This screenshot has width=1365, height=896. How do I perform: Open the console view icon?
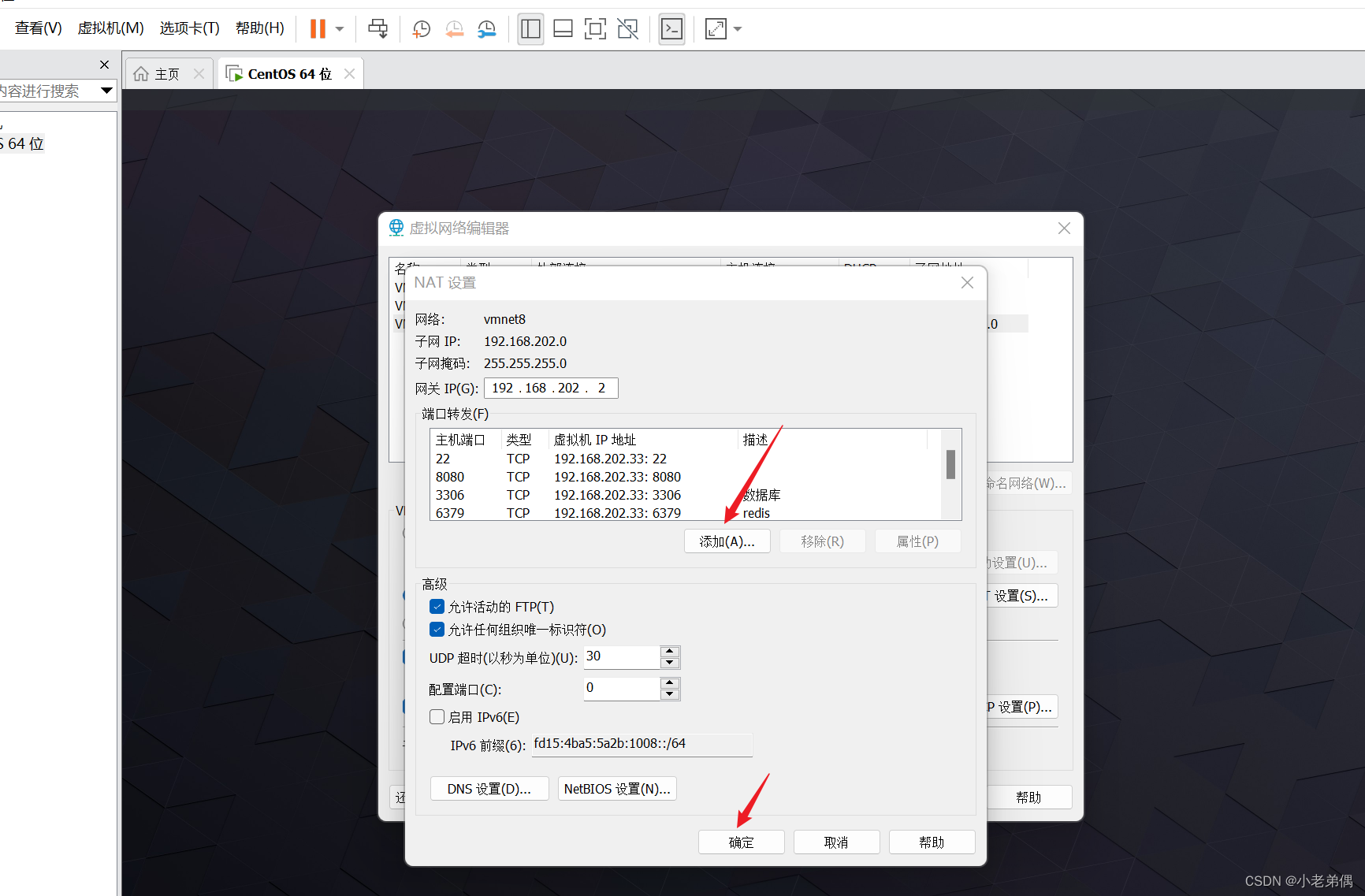(x=671, y=29)
